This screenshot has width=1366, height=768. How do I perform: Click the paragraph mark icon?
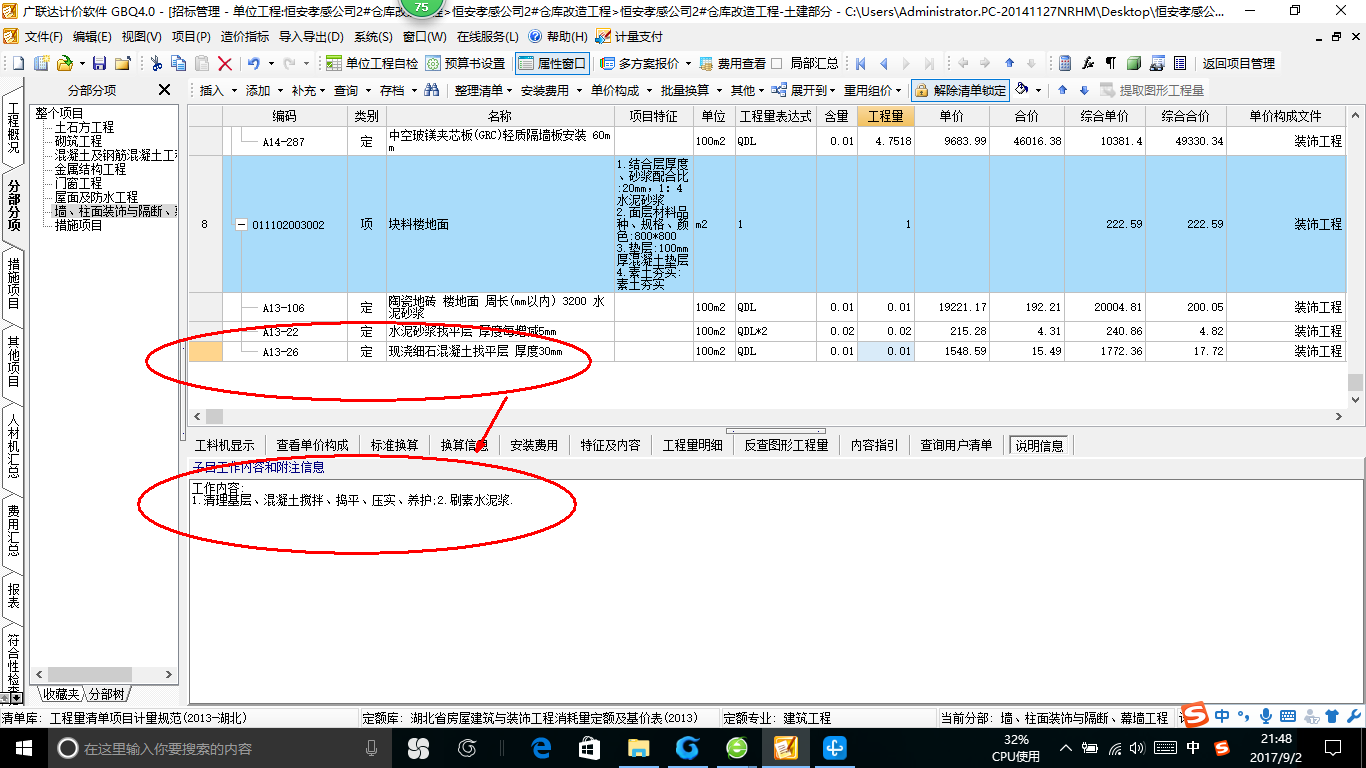pyautogui.click(x=1110, y=63)
